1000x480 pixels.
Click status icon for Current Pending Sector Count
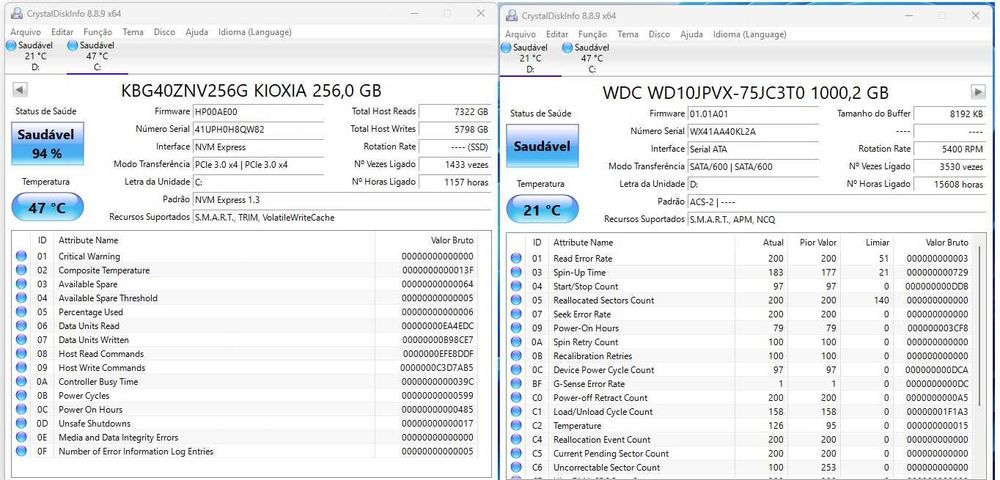[x=517, y=453]
